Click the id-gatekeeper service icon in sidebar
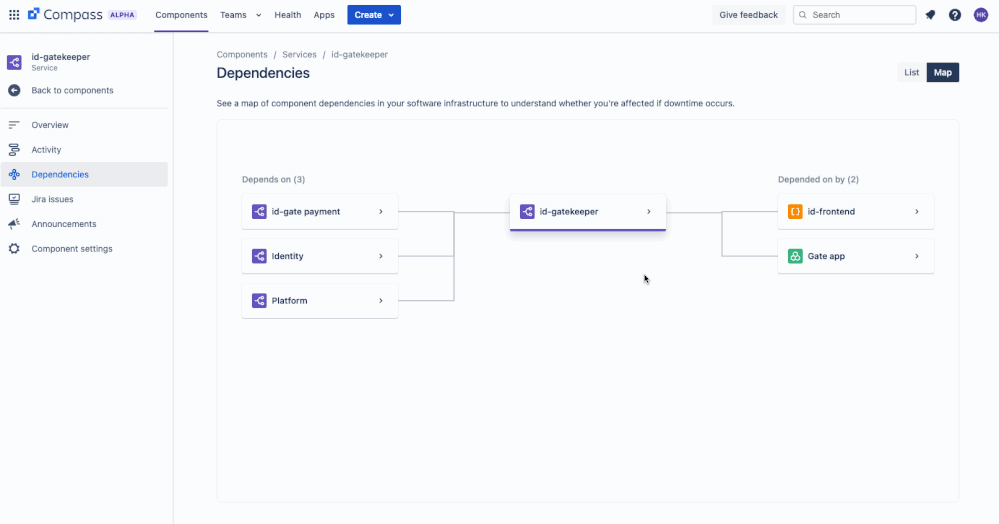 pos(14,62)
